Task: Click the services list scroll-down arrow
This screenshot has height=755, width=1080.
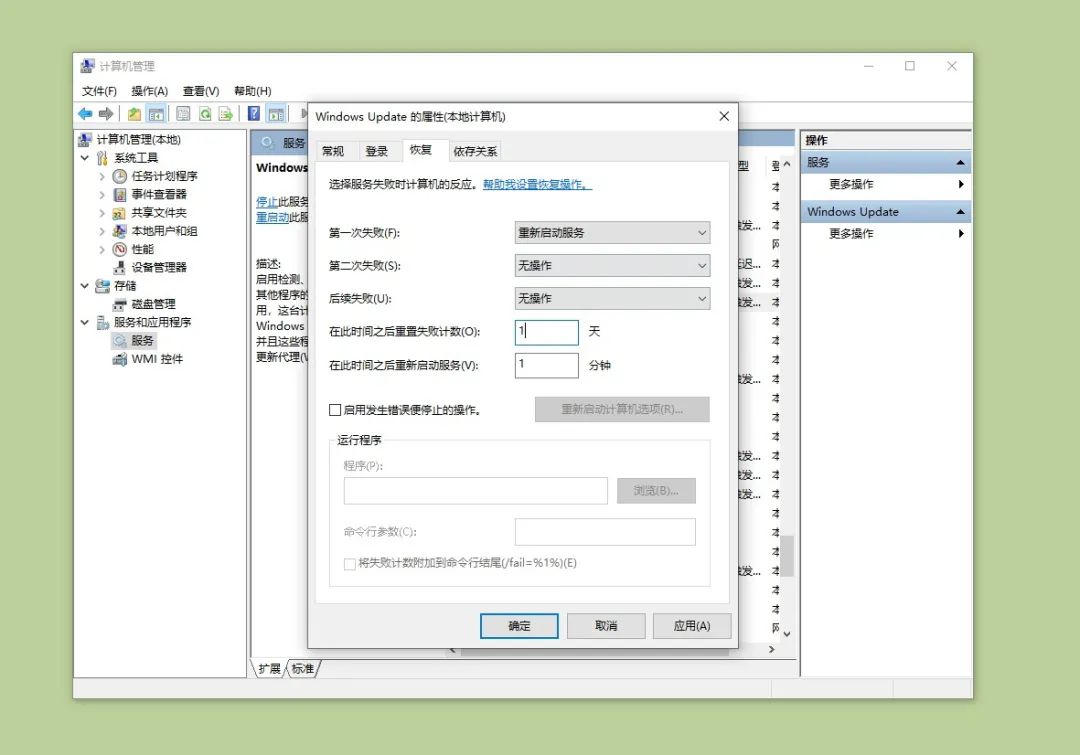Action: tap(787, 634)
